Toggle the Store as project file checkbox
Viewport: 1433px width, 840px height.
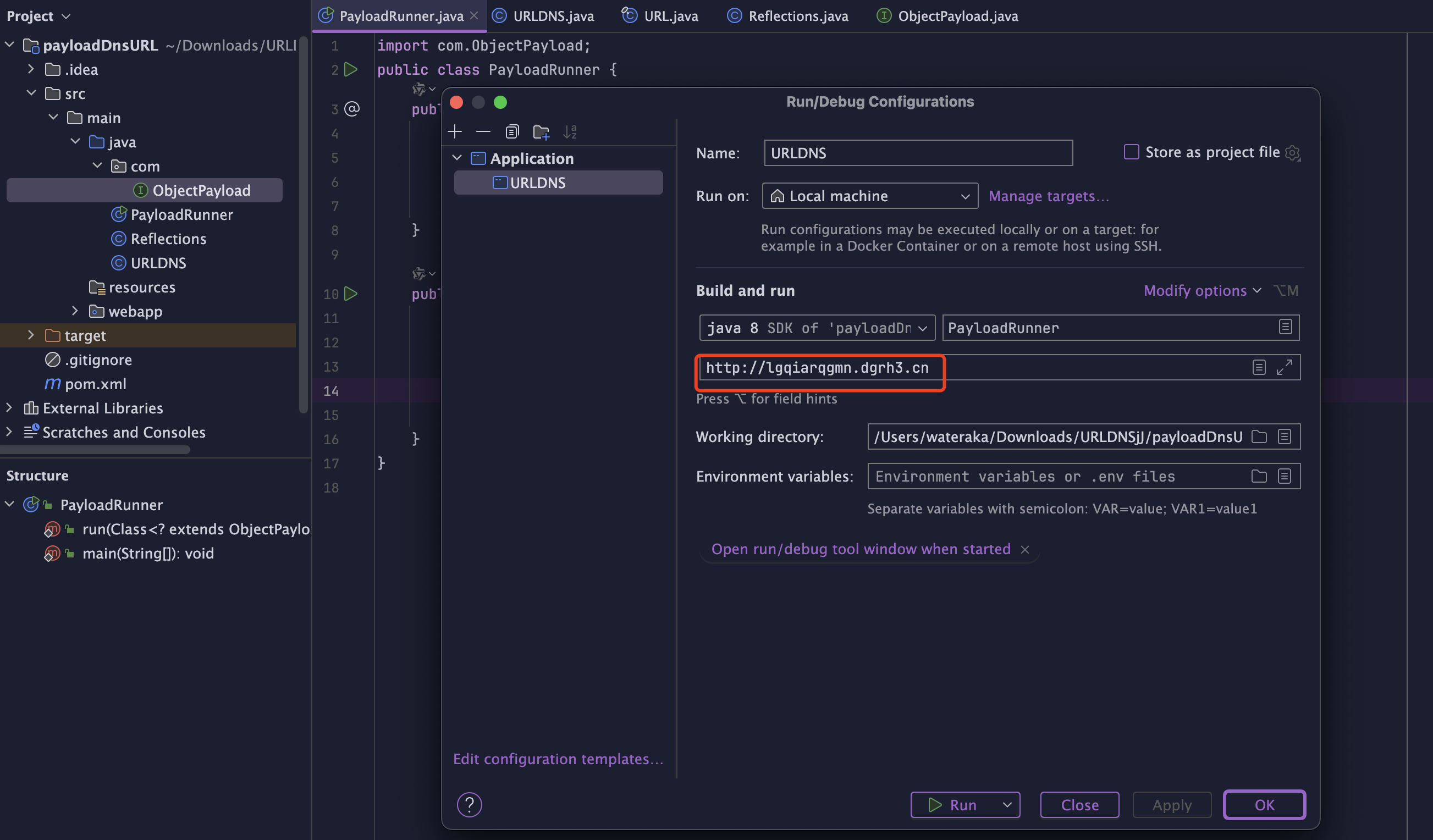(1131, 152)
